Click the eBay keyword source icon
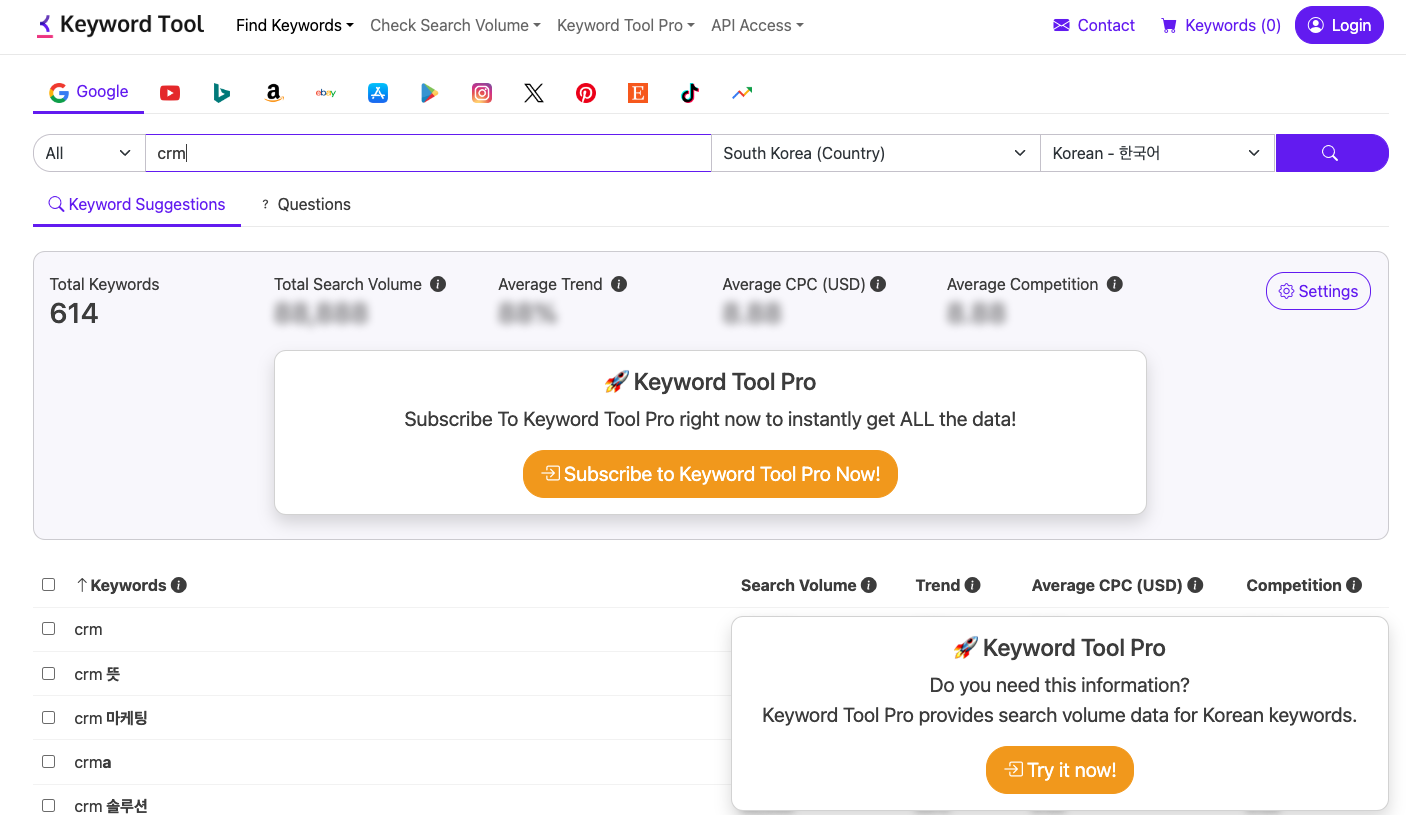The height and width of the screenshot is (815, 1406). [x=326, y=92]
